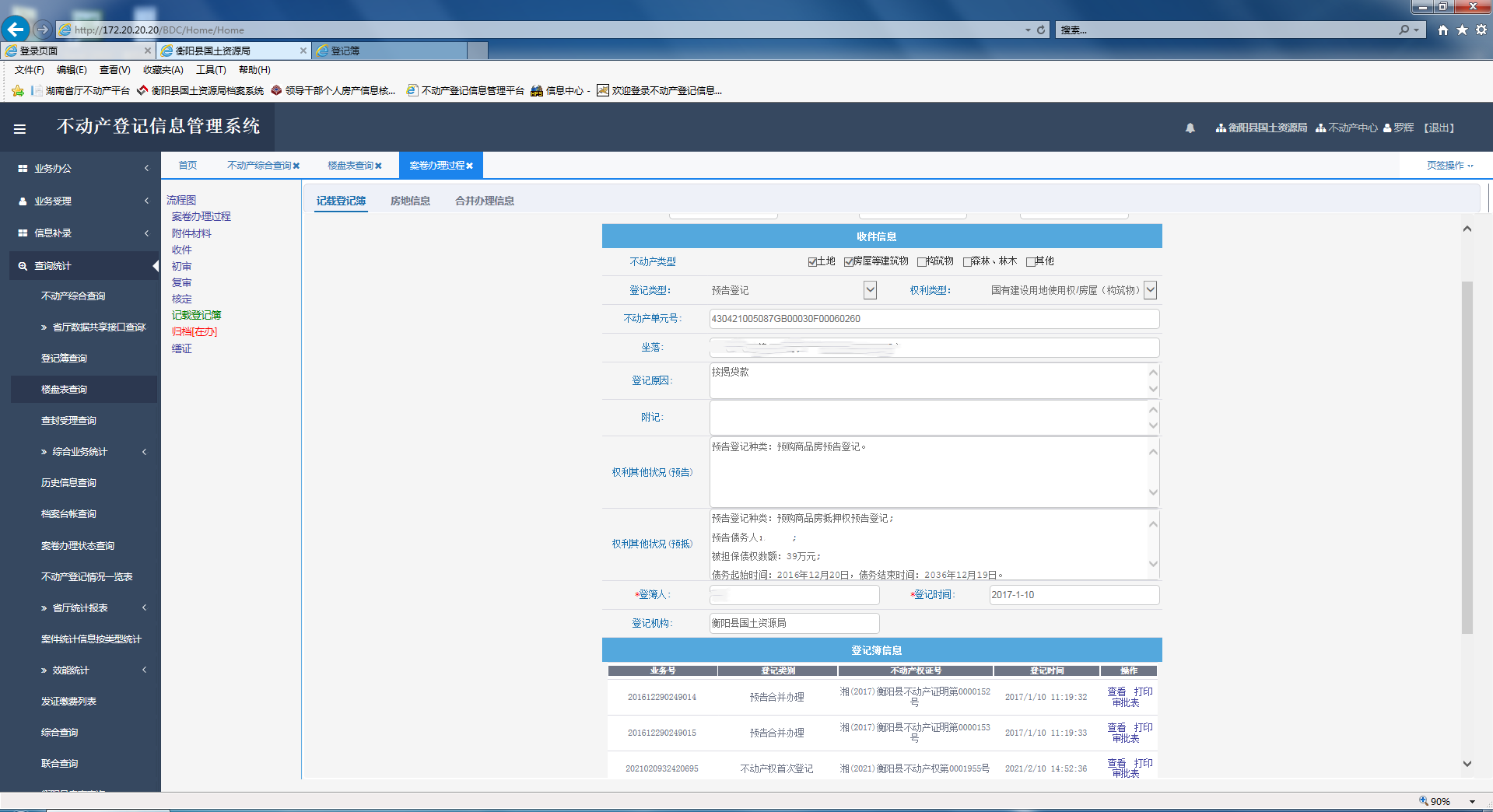1493x812 pixels.
Task: Open the 登记类型 dropdown arrow
Action: 870,290
